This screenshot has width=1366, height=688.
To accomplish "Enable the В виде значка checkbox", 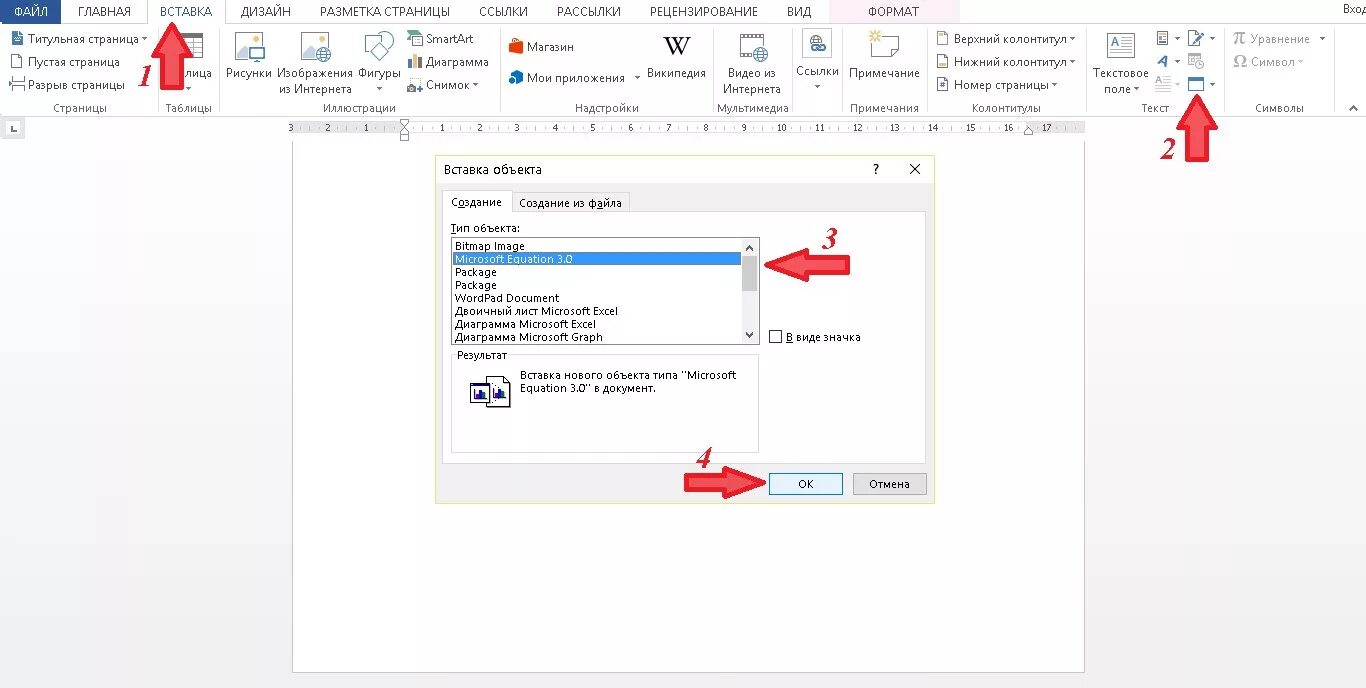I will (x=775, y=337).
